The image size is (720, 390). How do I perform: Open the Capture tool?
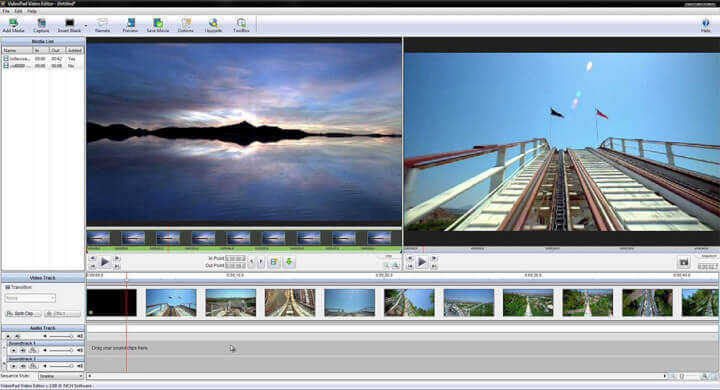pos(41,25)
